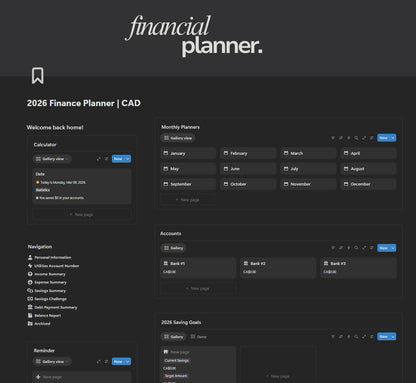Add New page under Accounts
Image resolution: width=416 pixels, height=383 pixels.
[x=198, y=288]
